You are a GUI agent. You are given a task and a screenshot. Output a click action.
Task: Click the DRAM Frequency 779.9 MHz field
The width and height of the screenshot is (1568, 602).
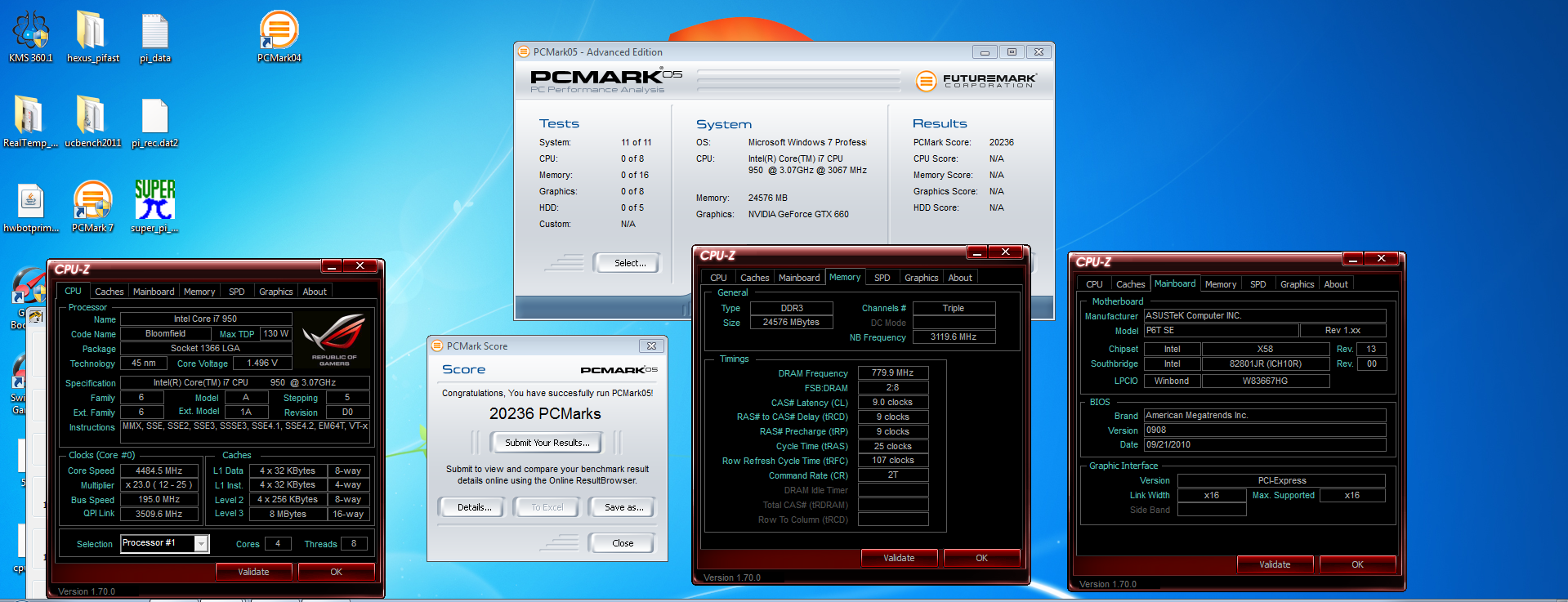coord(892,372)
